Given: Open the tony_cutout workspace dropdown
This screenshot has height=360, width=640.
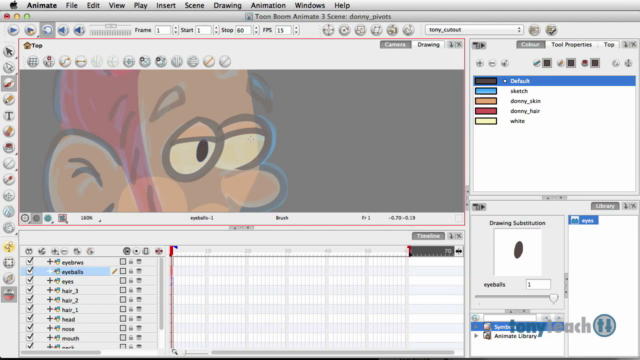Looking at the screenshot, I should pos(474,30).
